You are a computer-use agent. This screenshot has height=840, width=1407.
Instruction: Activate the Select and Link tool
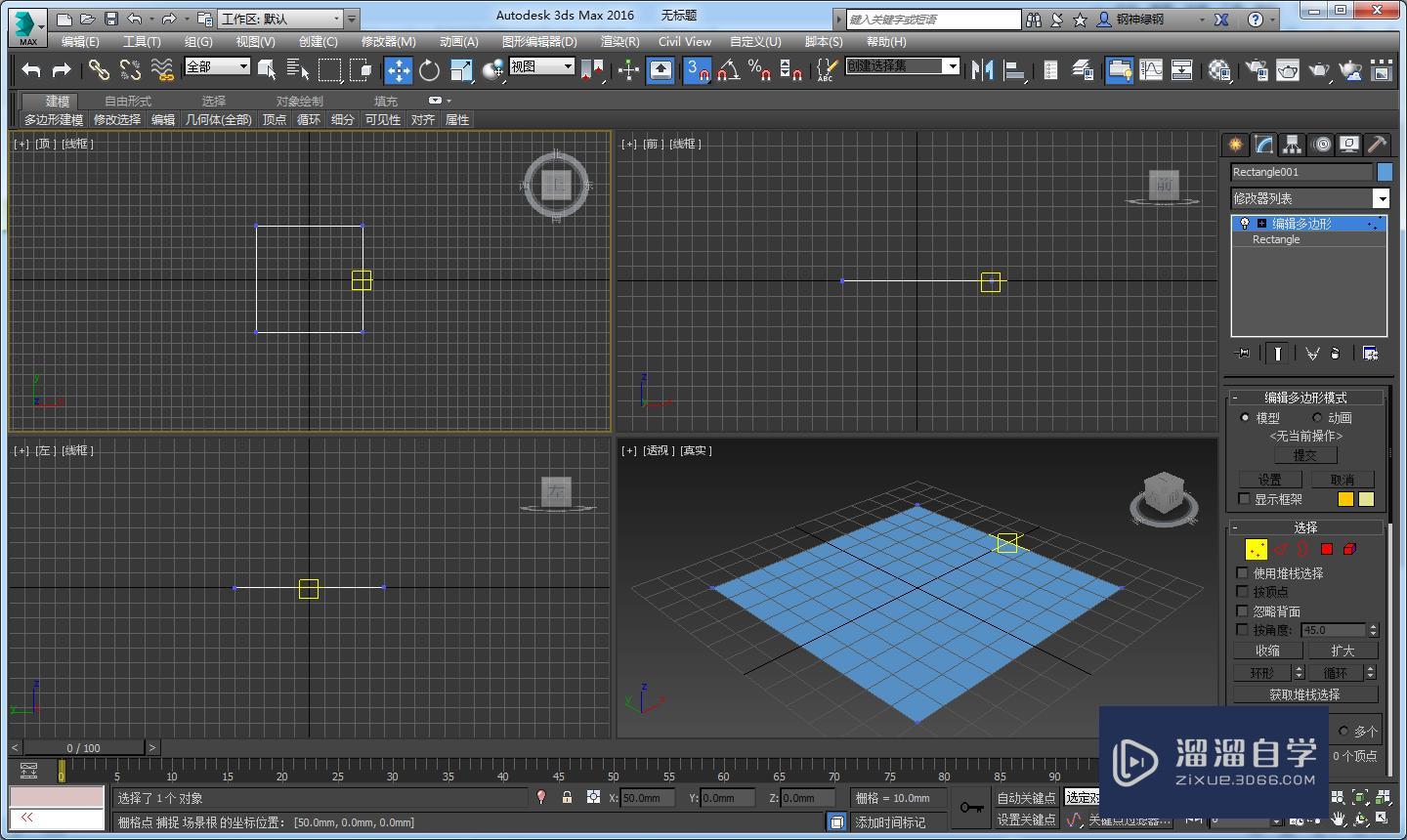tap(99, 69)
